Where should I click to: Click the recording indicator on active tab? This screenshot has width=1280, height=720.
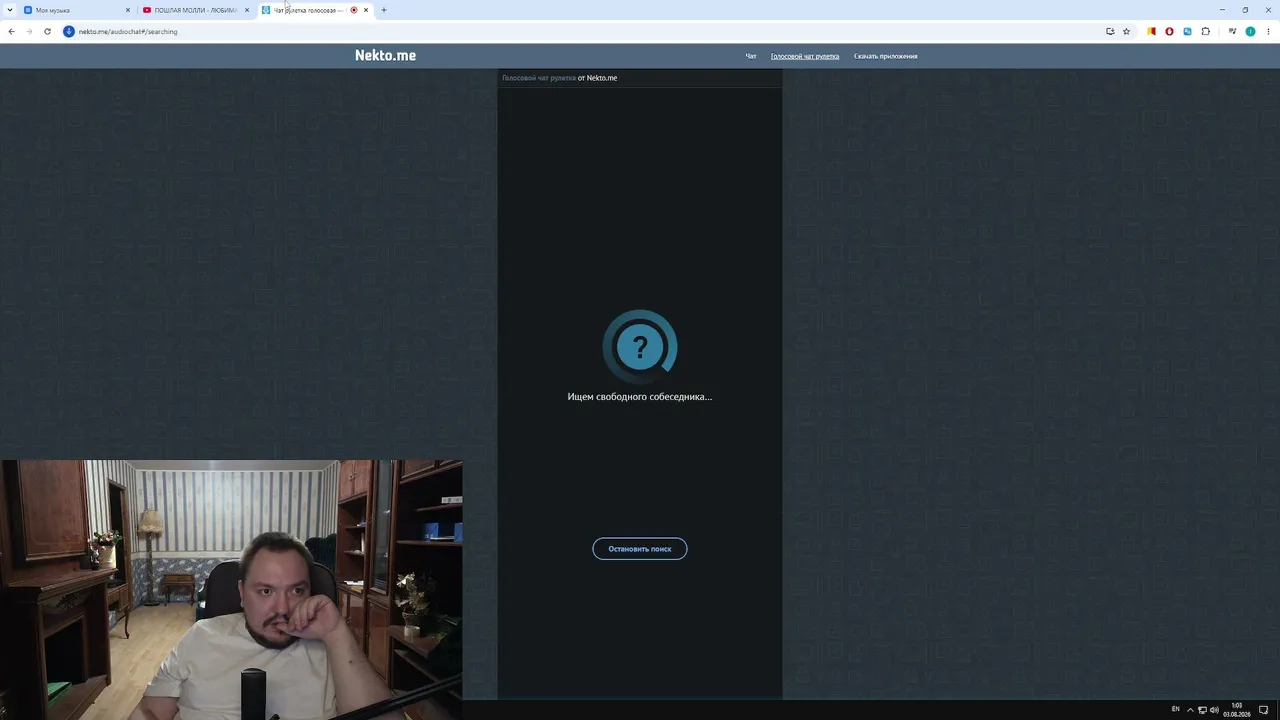click(354, 10)
